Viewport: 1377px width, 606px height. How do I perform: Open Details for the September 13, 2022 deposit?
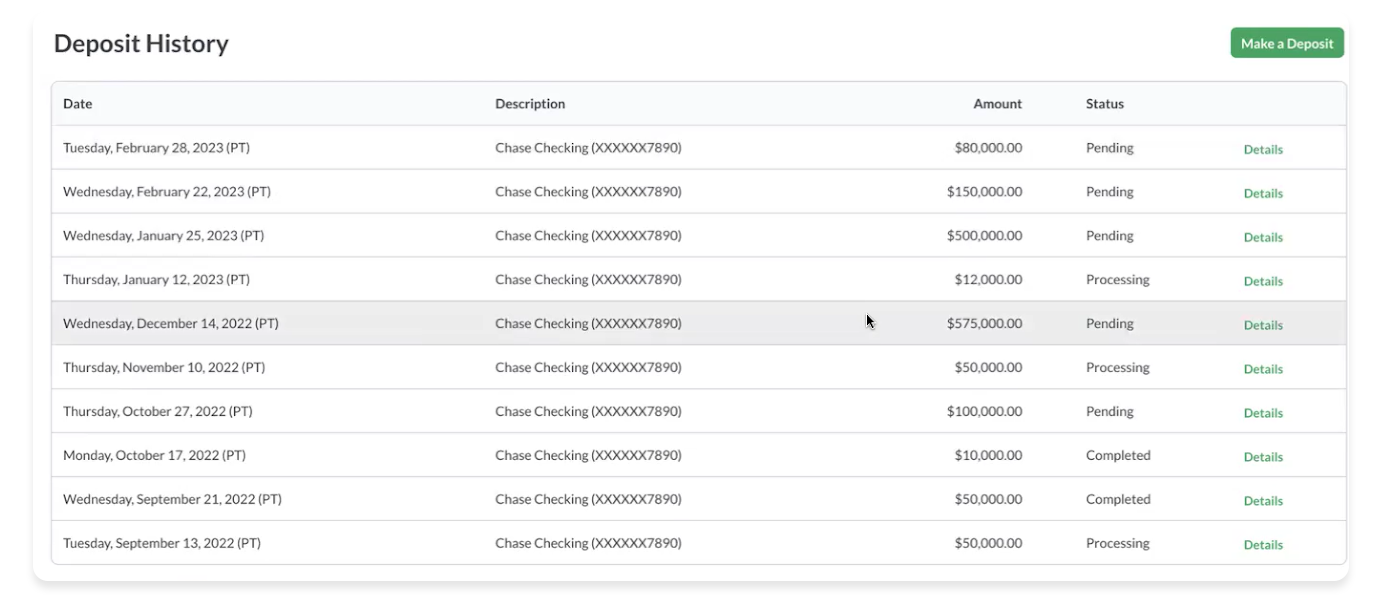(1262, 544)
